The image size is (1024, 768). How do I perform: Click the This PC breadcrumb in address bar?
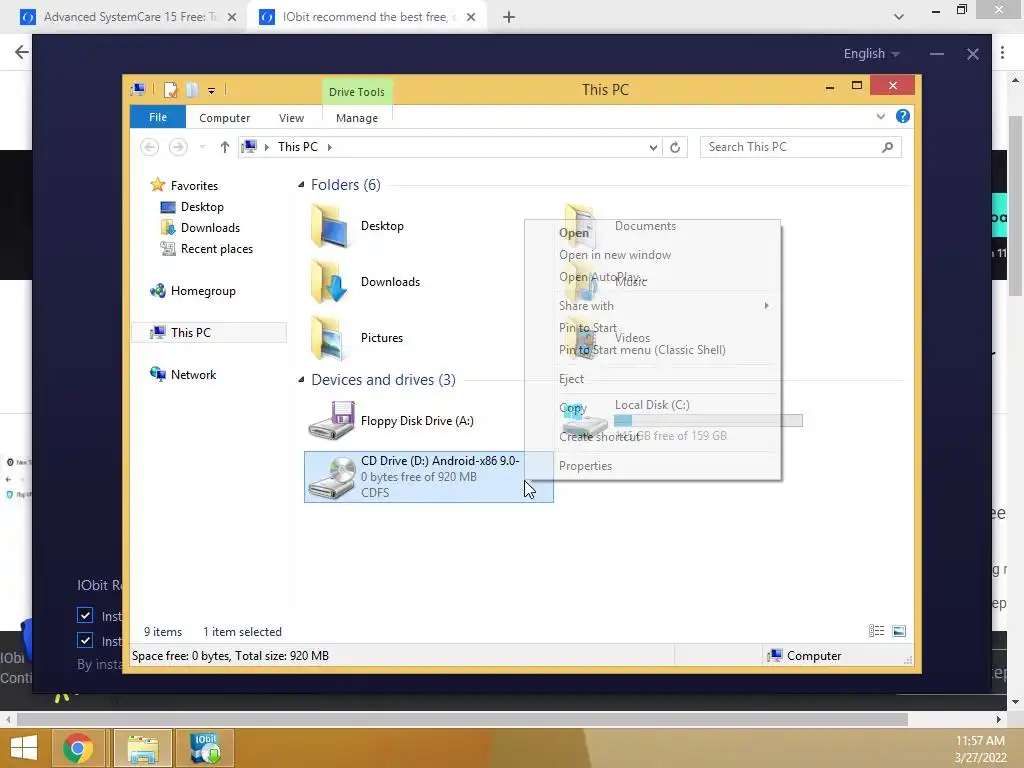click(x=298, y=147)
